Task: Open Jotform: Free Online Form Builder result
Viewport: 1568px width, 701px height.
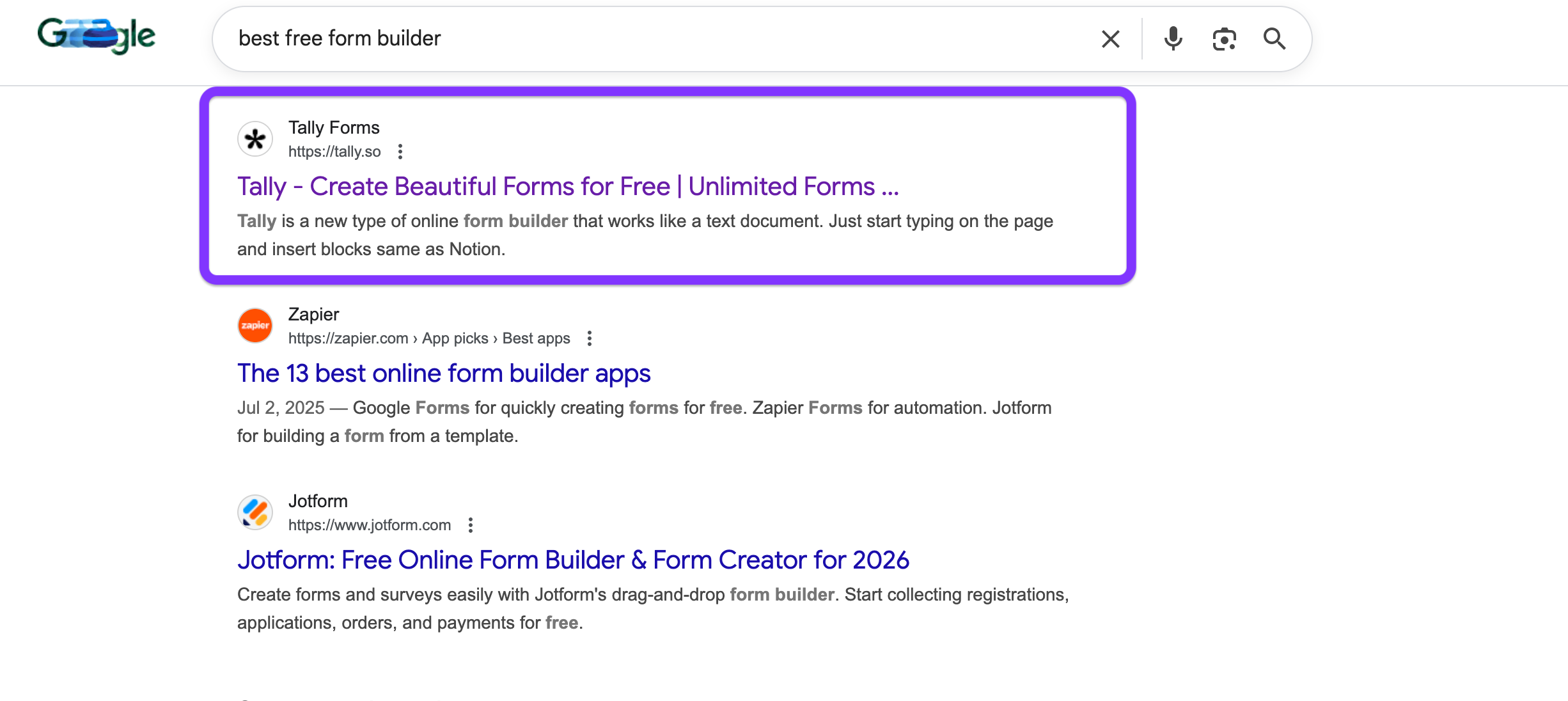Action: tap(572, 560)
